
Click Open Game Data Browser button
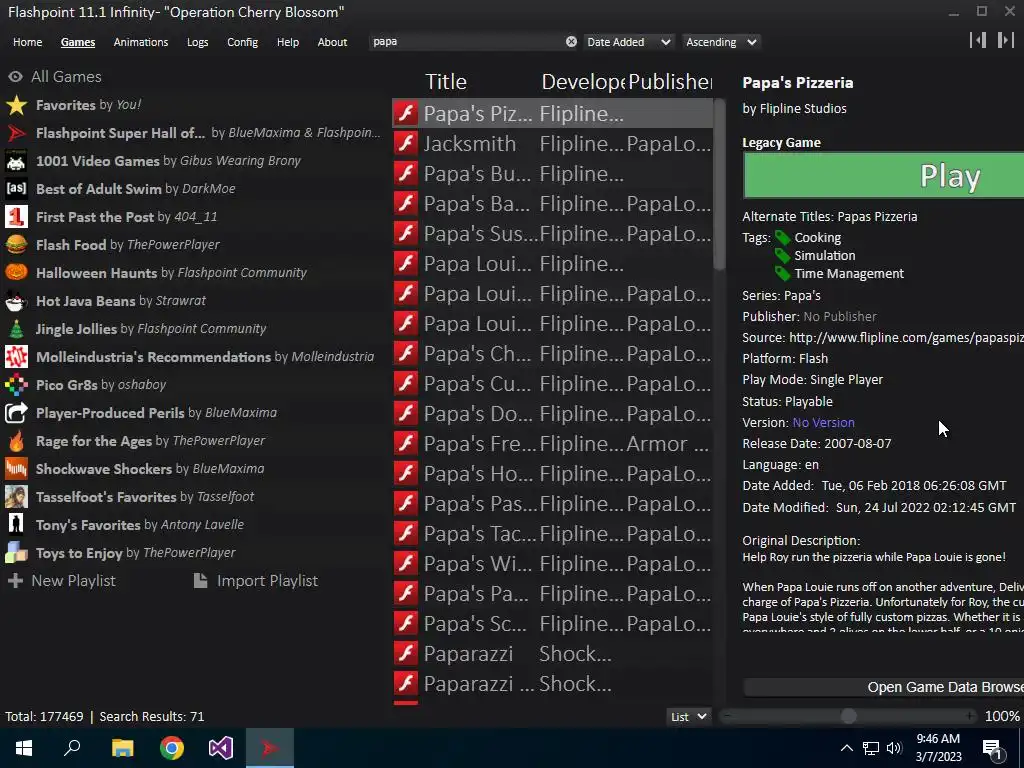point(884,687)
